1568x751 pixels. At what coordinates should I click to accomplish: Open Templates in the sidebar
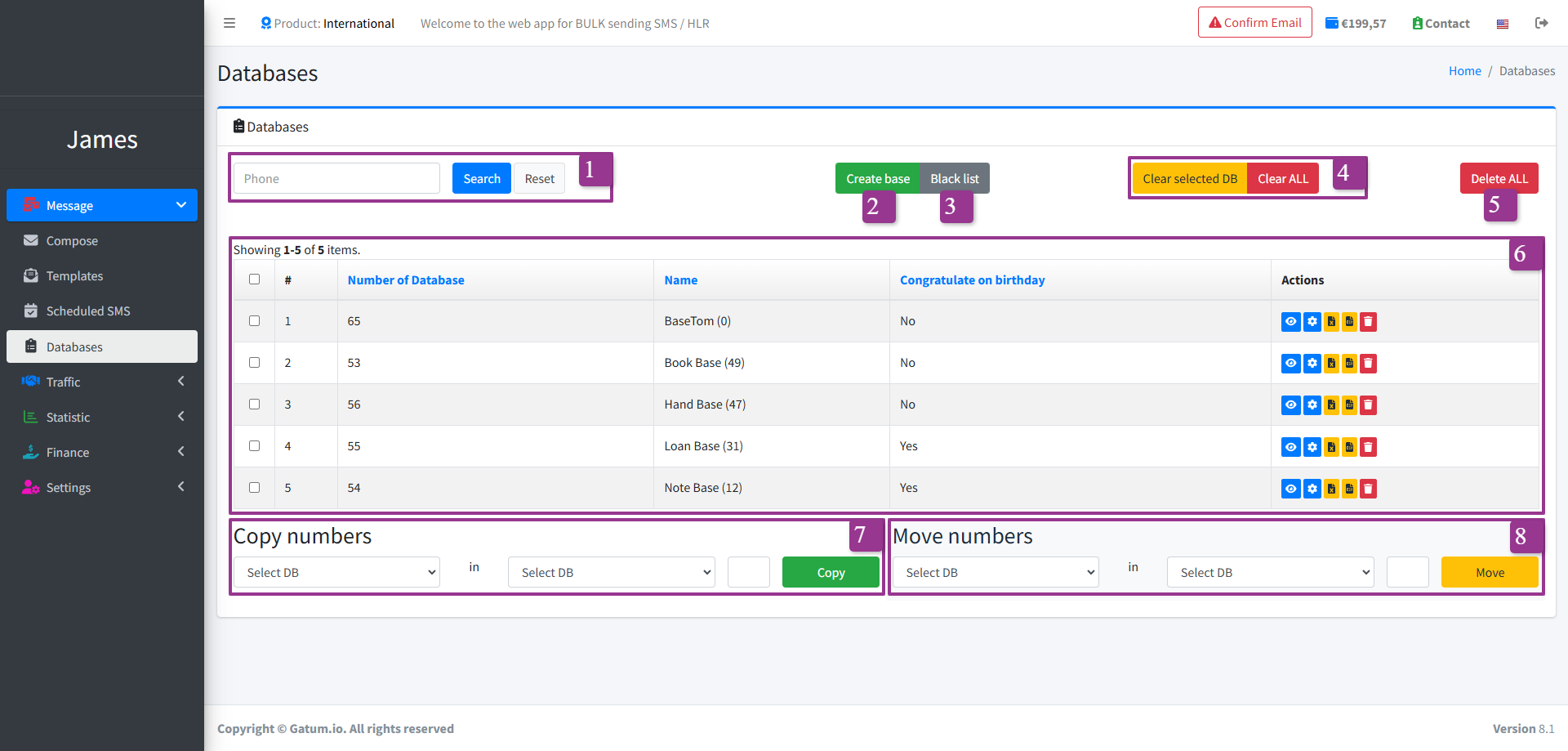pyautogui.click(x=74, y=276)
